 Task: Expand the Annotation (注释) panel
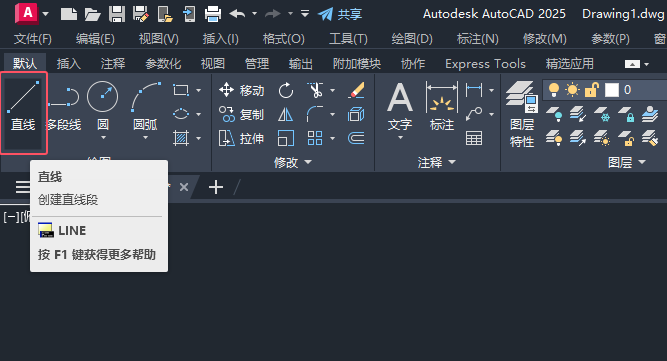436,162
